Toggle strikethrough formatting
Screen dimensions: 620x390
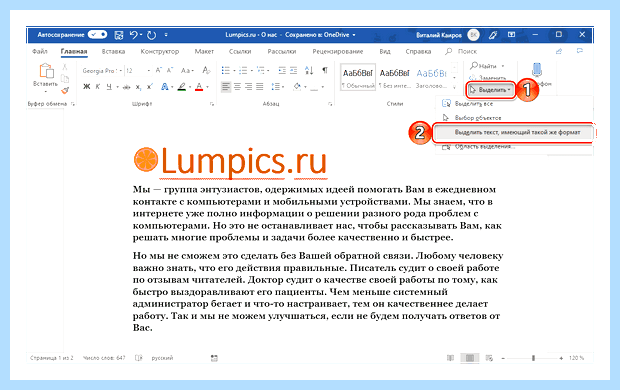pyautogui.click(x=127, y=87)
